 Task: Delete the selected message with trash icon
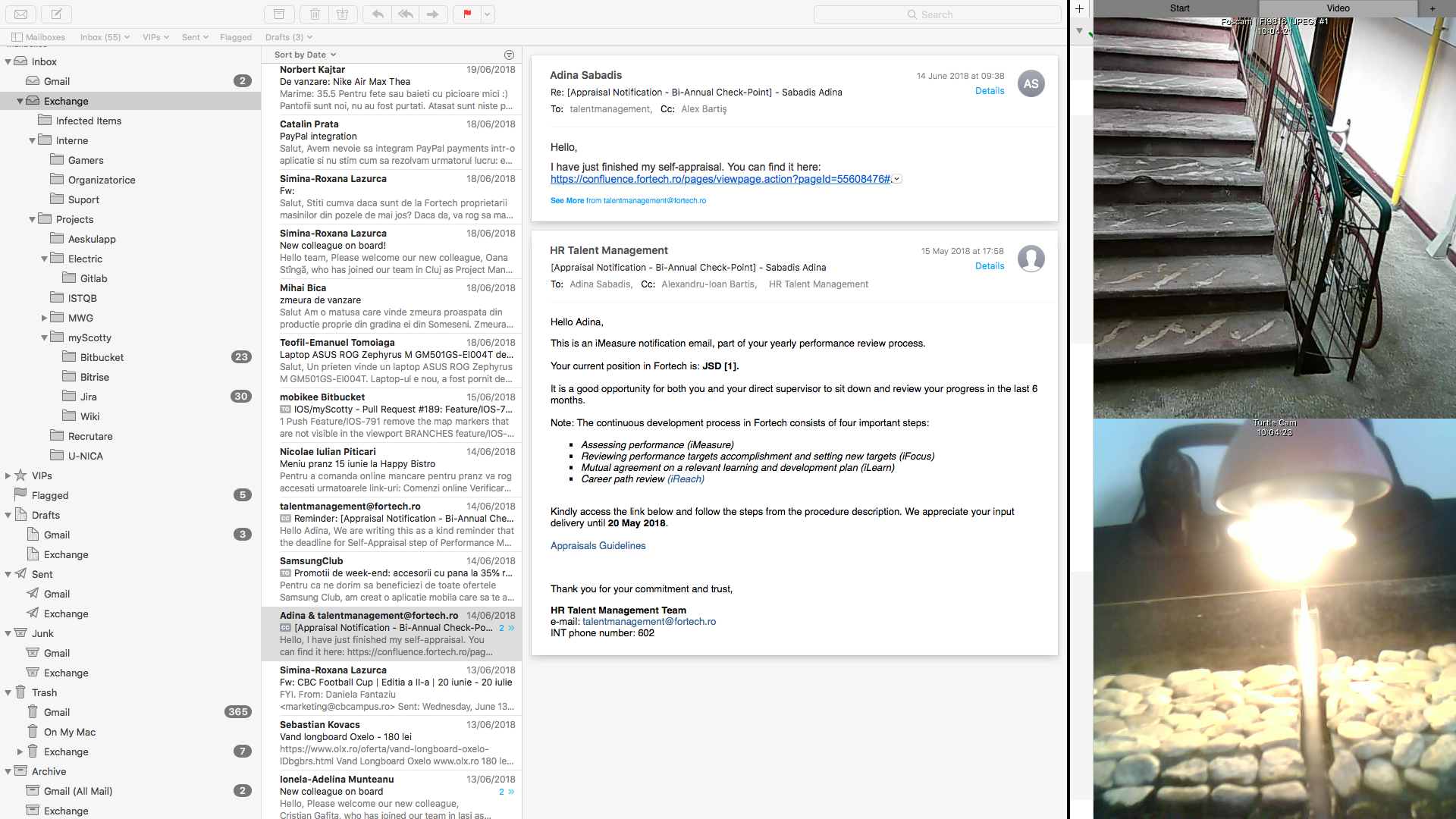pos(315,14)
